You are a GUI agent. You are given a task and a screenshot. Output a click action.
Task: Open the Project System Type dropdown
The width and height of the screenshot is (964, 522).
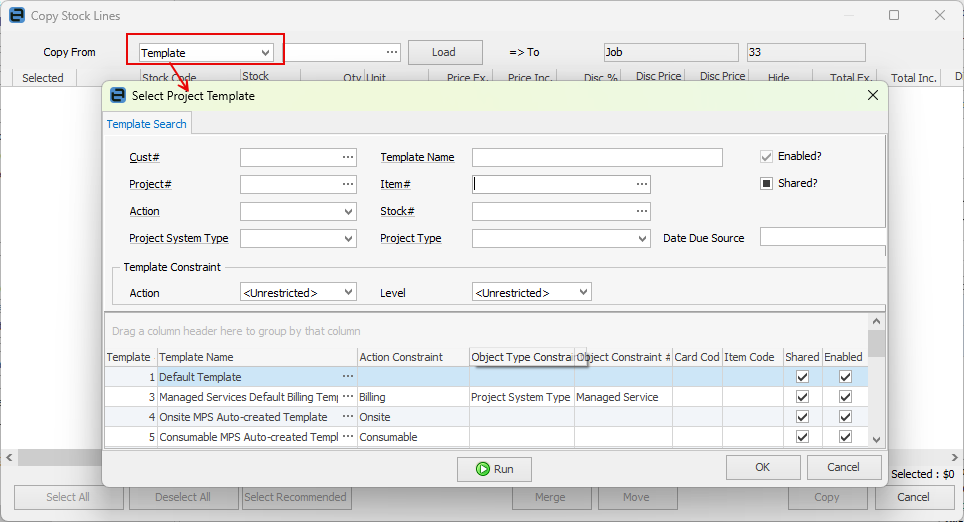coord(348,239)
